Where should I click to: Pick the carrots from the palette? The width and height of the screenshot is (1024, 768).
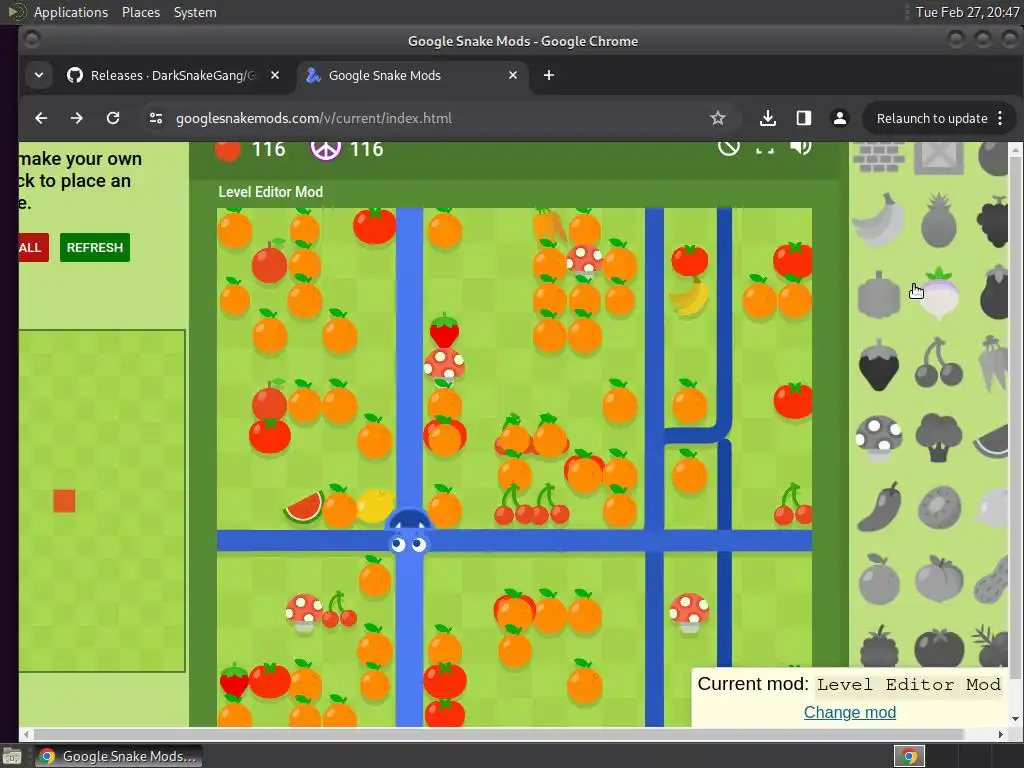click(x=993, y=363)
